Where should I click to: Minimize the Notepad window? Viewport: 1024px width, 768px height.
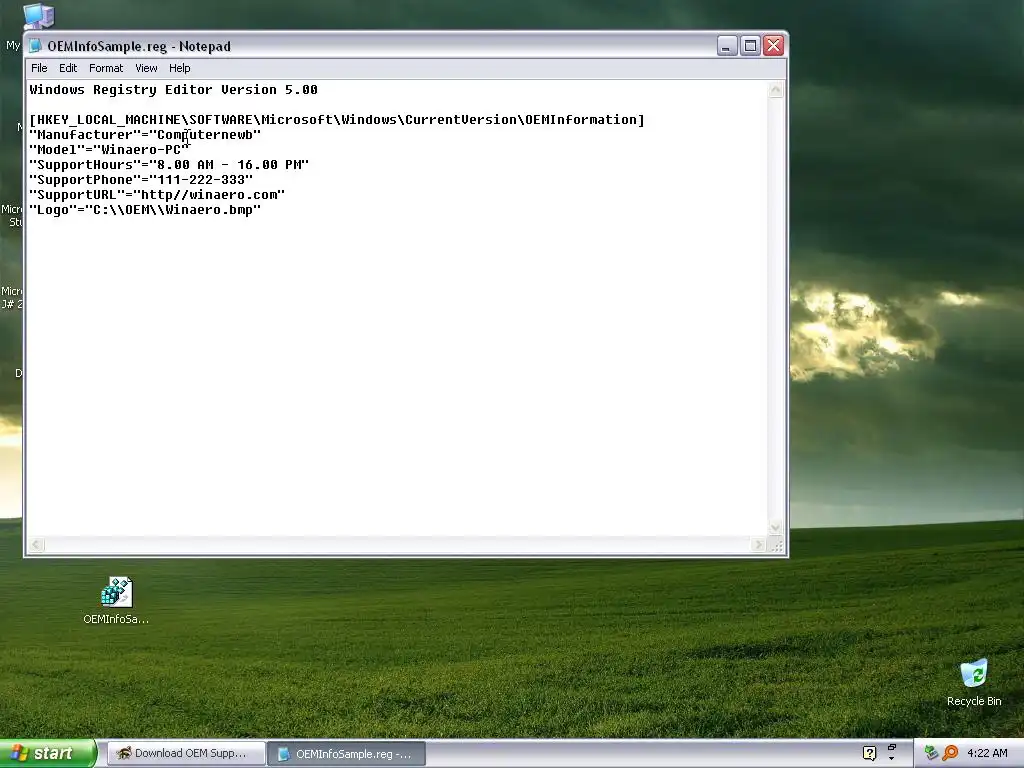point(727,46)
